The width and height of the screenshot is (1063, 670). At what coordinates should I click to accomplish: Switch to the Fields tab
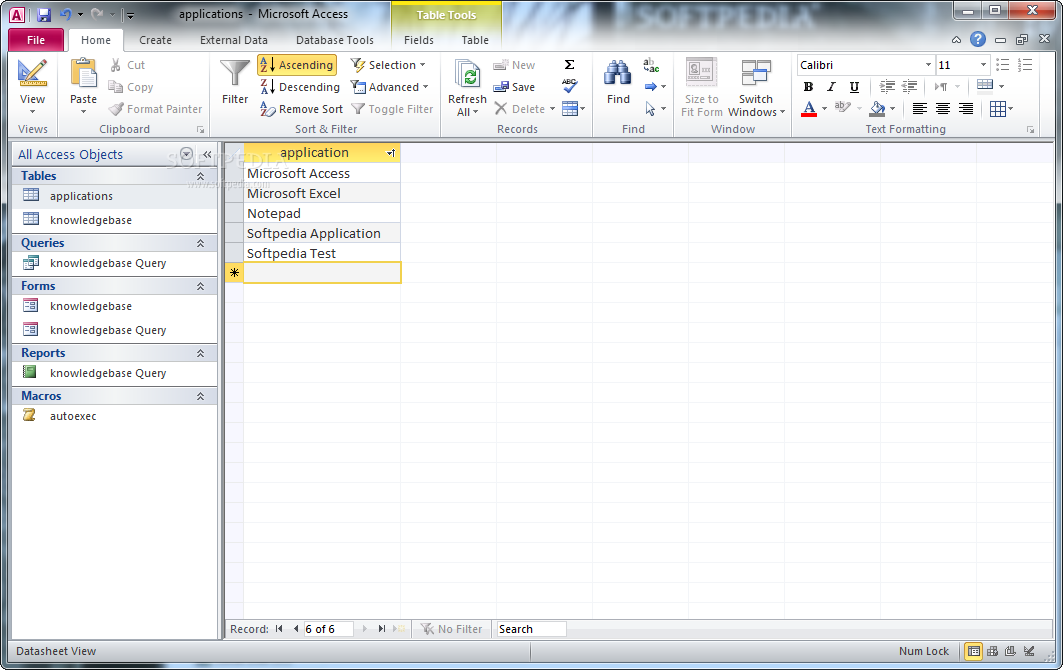coord(419,40)
